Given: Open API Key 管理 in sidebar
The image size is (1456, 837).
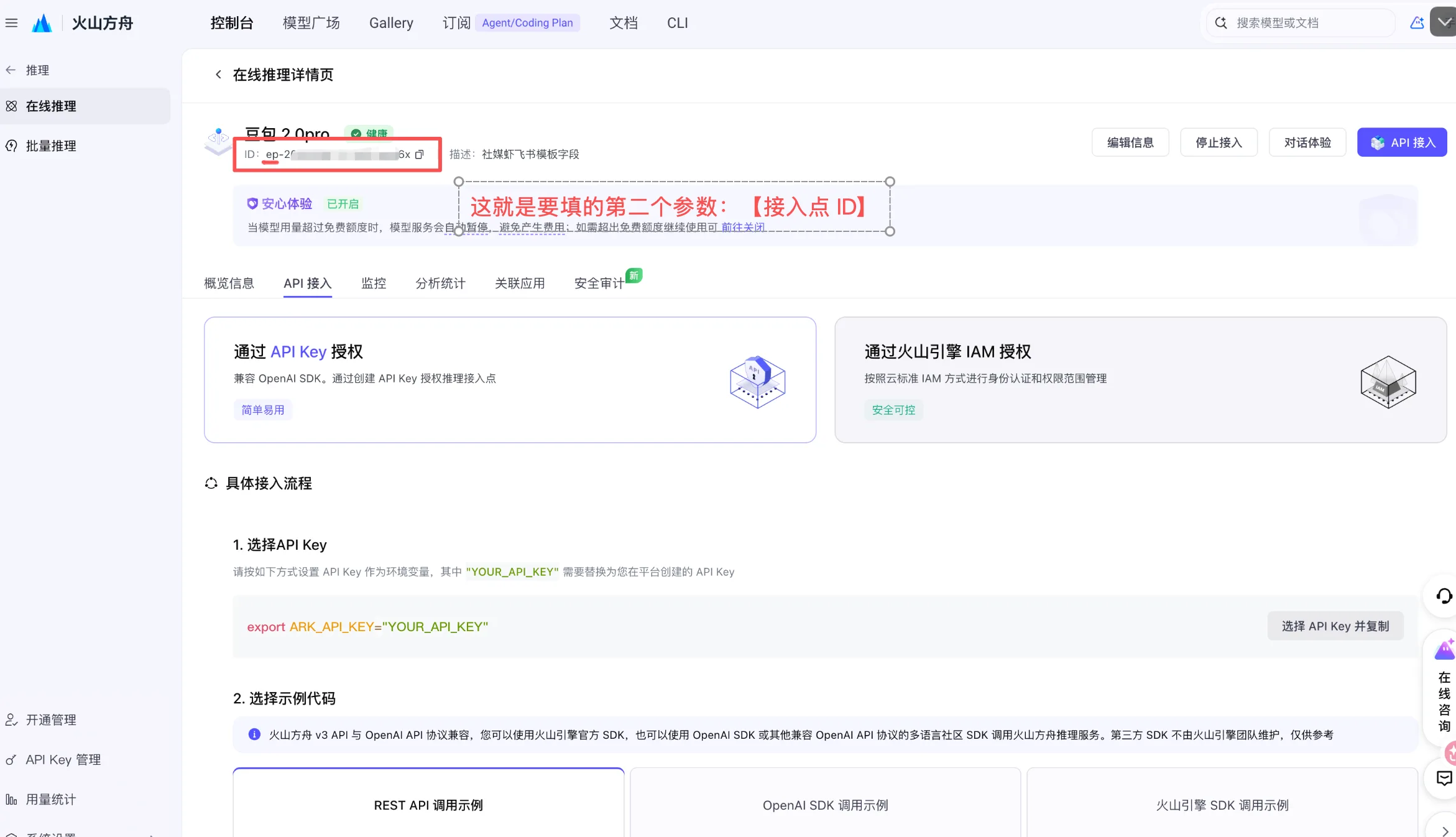Looking at the screenshot, I should coord(63,760).
